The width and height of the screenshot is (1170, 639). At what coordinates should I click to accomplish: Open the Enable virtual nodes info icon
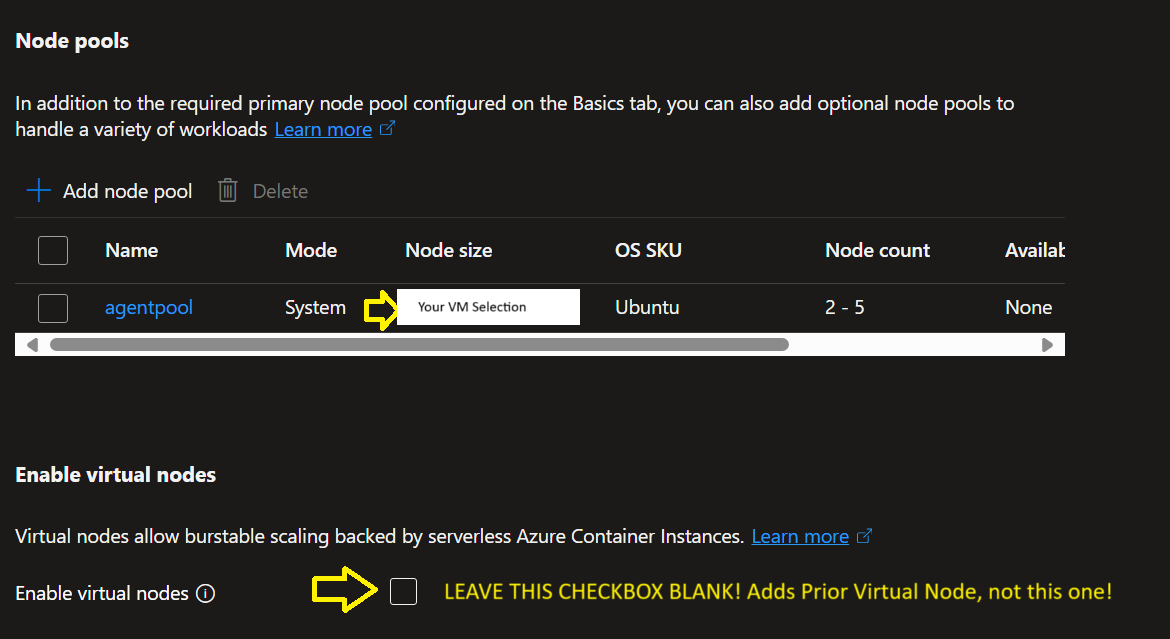(206, 594)
